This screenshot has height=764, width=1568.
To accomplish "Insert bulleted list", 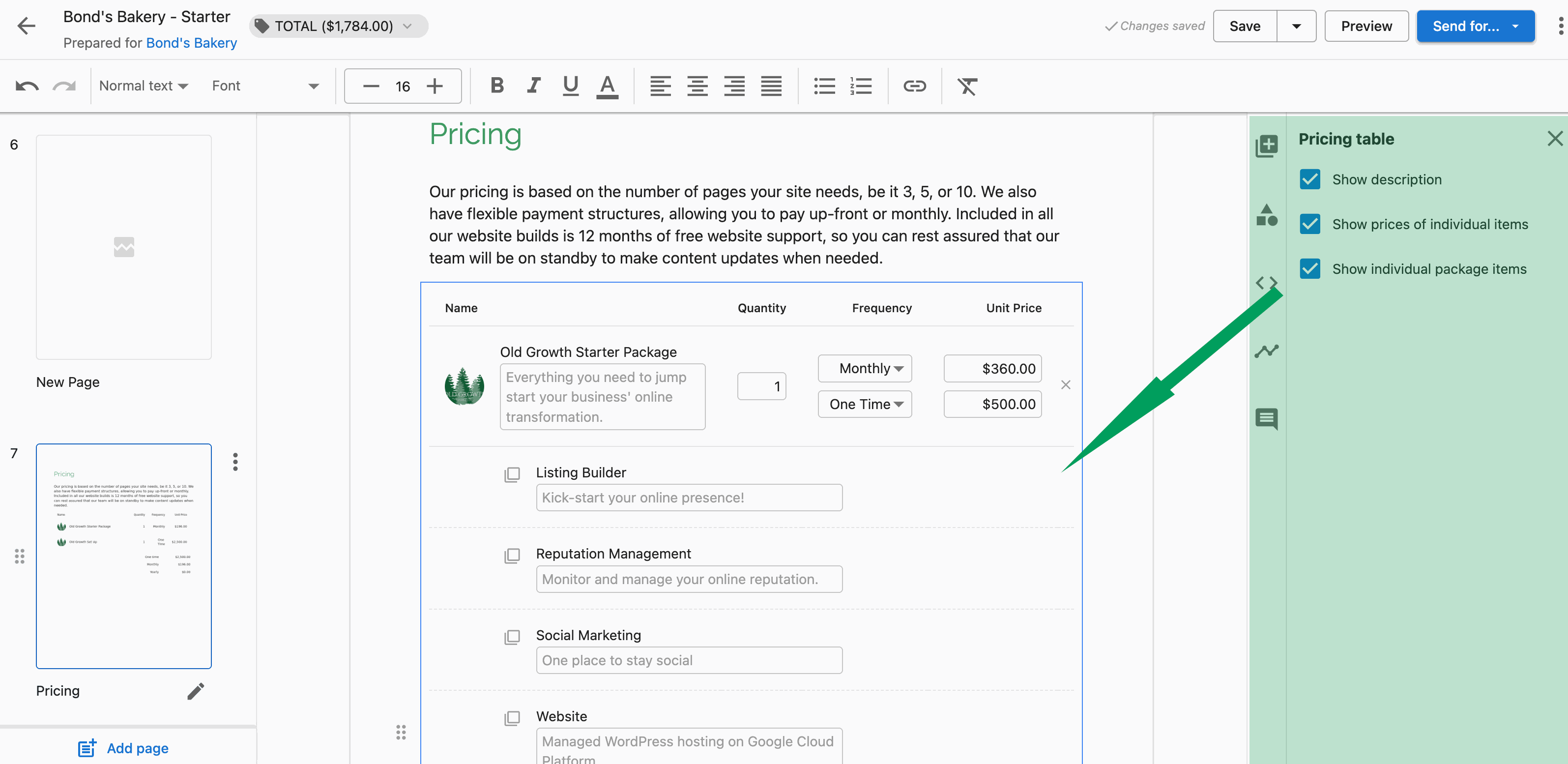I will click(825, 86).
